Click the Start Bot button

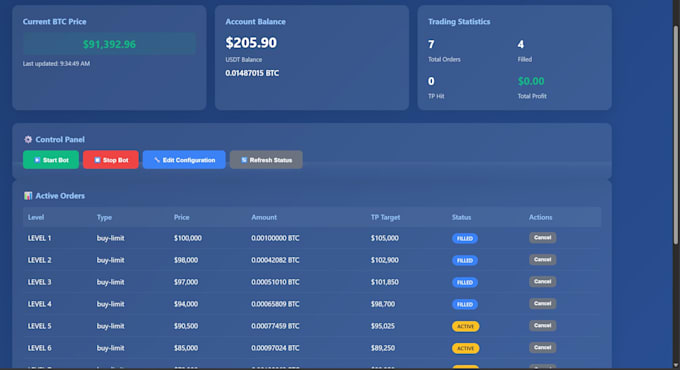pos(51,160)
